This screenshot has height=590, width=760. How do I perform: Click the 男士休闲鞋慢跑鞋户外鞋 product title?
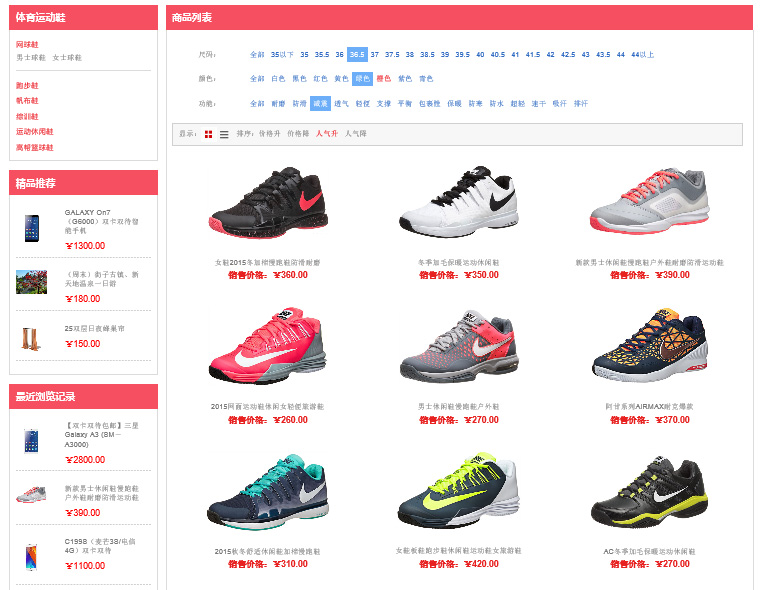pyautogui.click(x=459, y=407)
